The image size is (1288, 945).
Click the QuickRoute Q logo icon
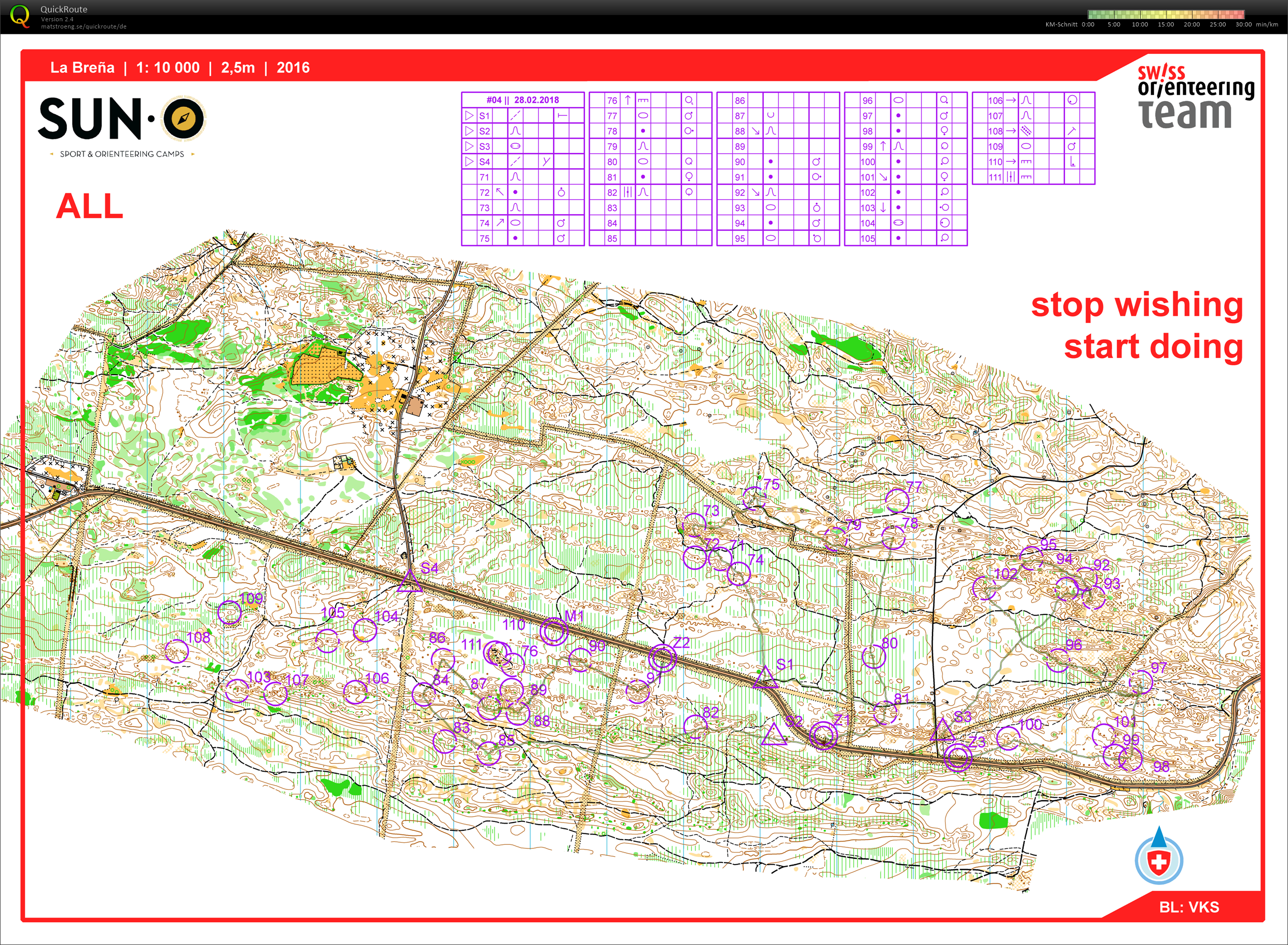(x=20, y=16)
